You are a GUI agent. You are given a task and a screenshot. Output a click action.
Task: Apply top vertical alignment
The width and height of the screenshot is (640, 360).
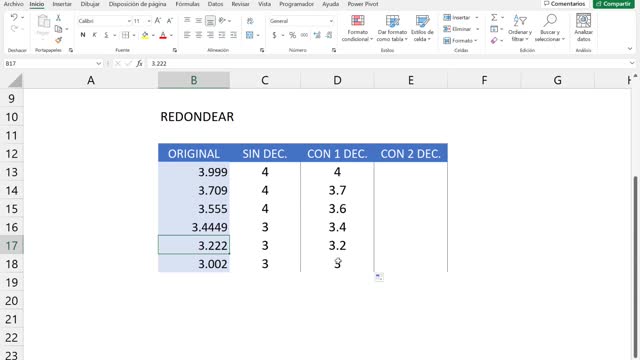click(x=187, y=20)
